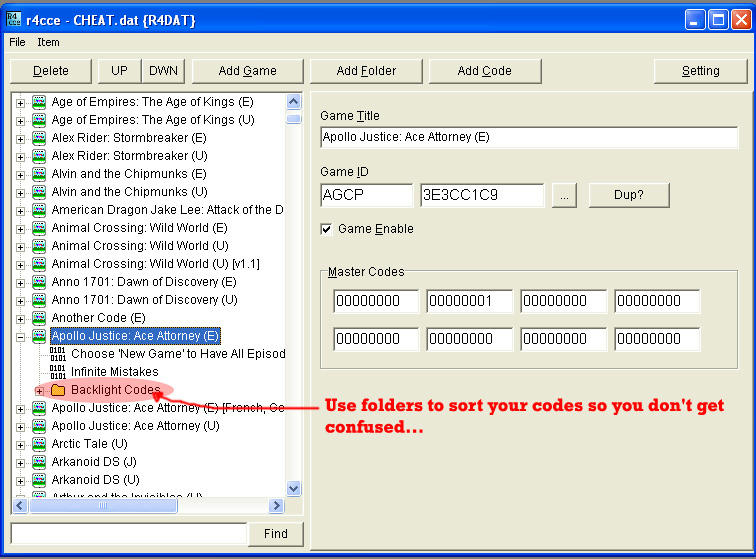Click the scroll up arrow of game list

coord(293,102)
